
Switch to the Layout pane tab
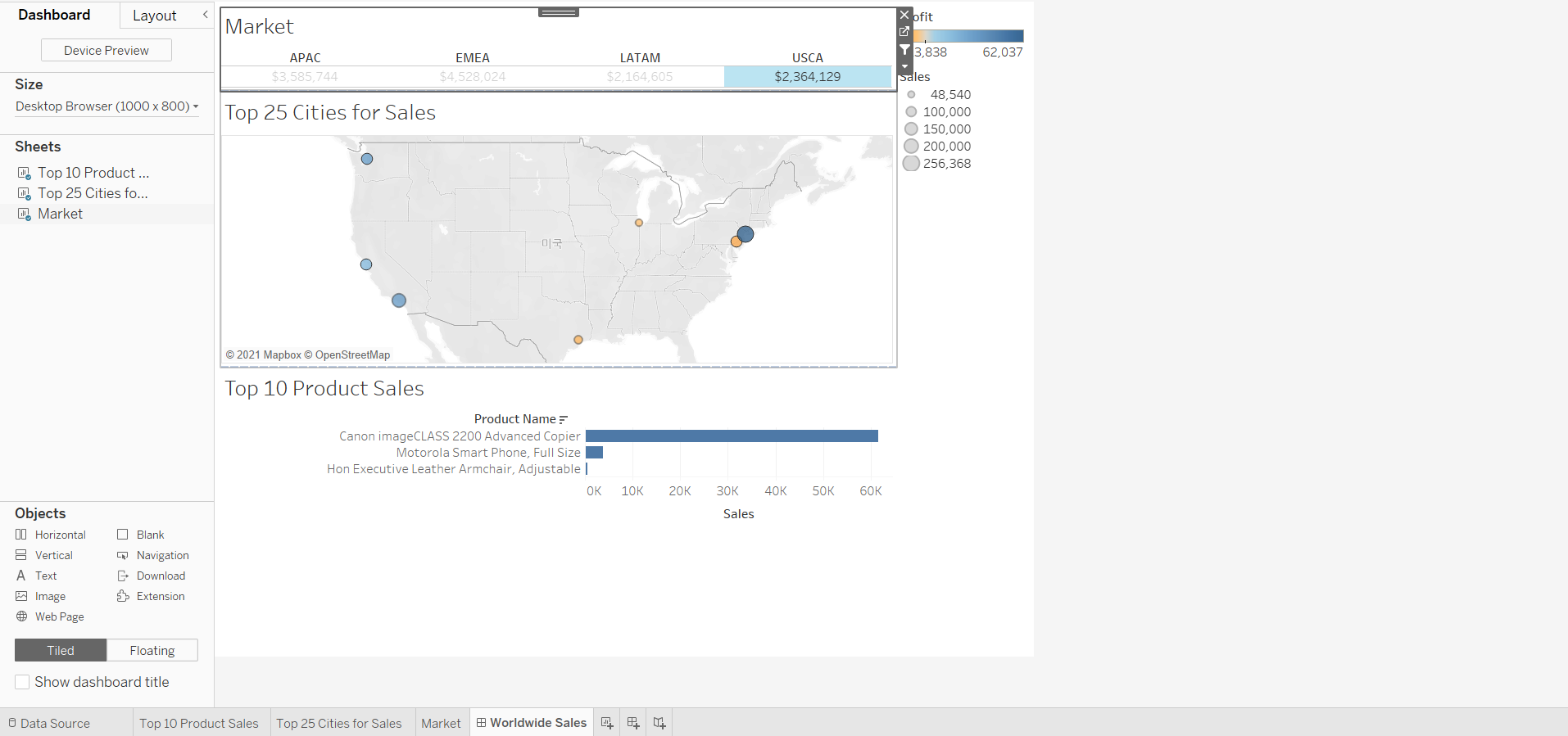155,16
